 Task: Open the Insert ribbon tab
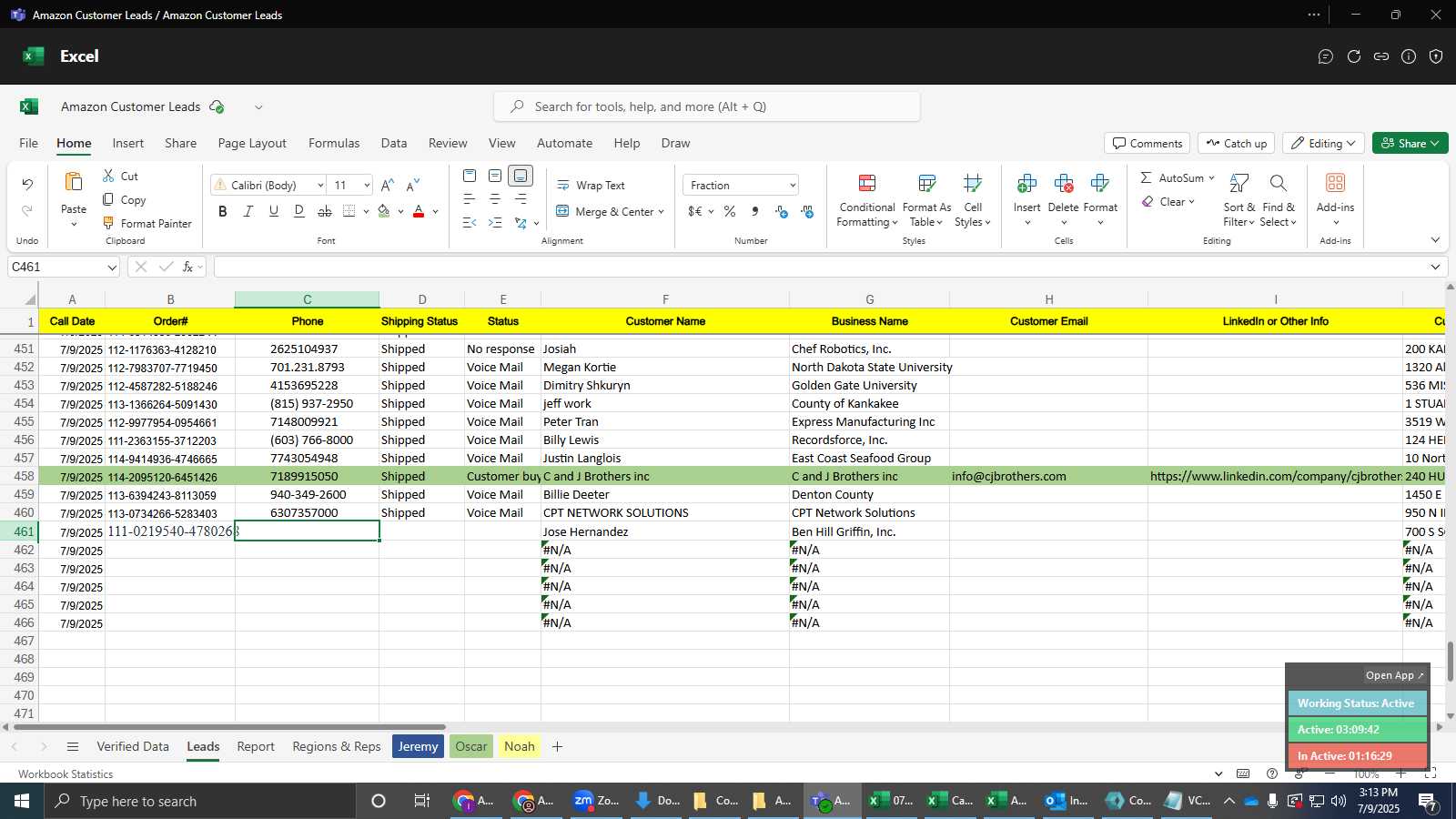[128, 143]
